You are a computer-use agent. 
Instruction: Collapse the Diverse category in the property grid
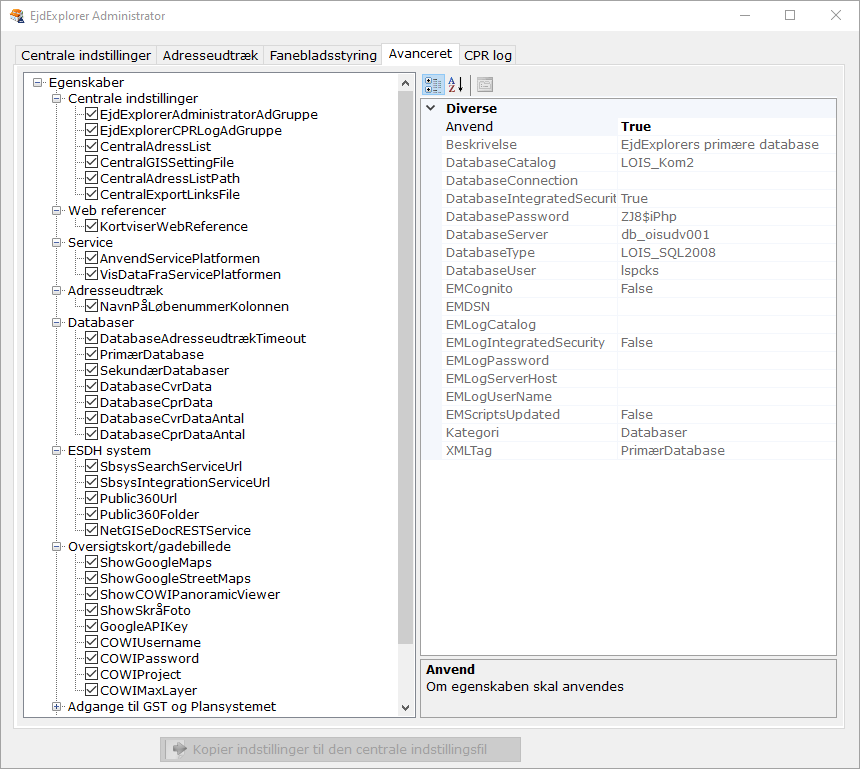click(x=432, y=108)
